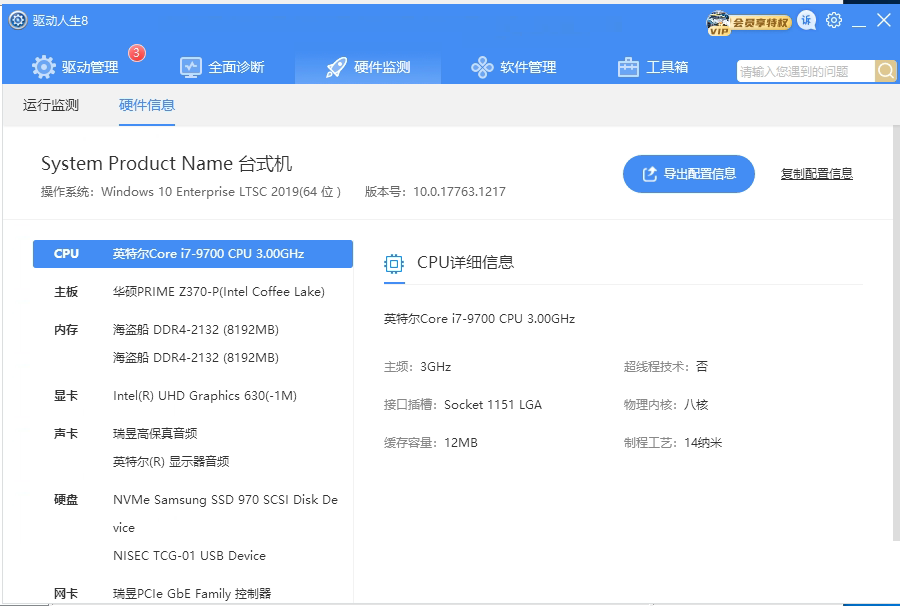Open 全面诊断 monitor icon tab
Viewport: 900px width, 606px height.
click(x=222, y=67)
